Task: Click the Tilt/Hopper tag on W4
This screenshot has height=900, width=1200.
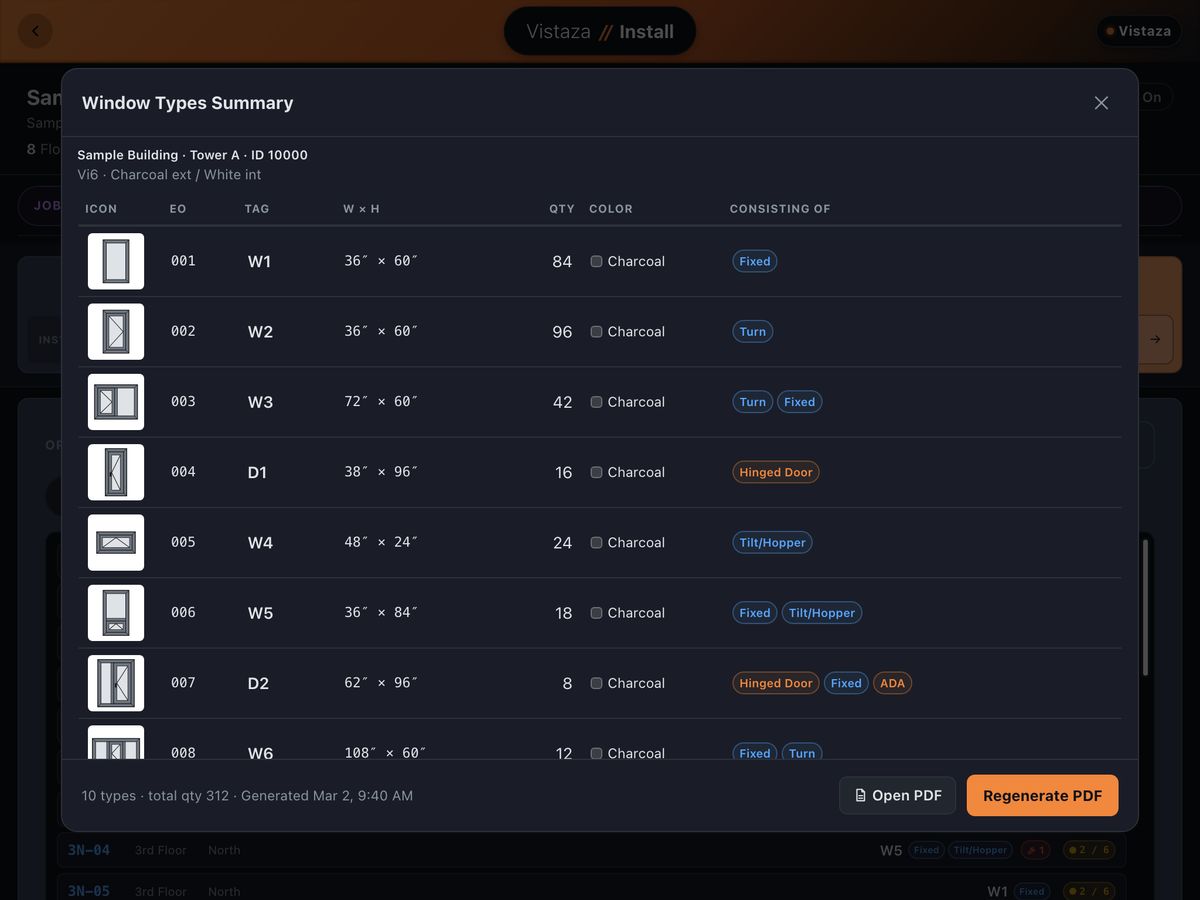Action: pyautogui.click(x=772, y=542)
